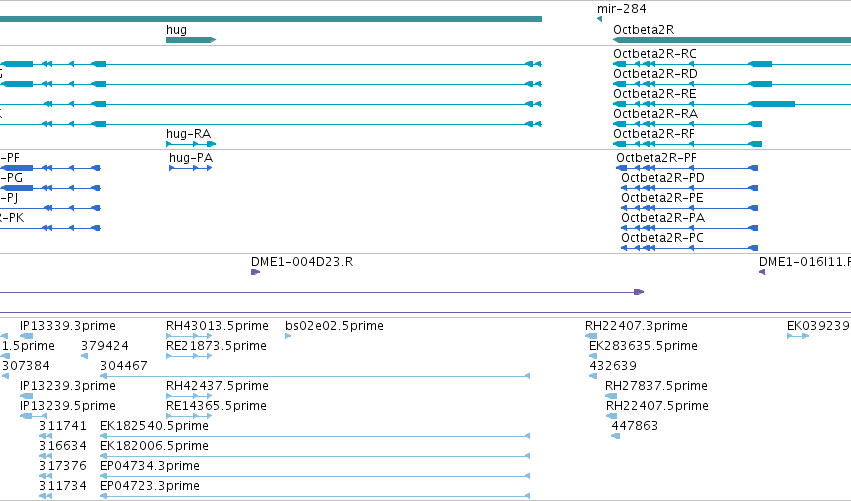Click the 432639 arrow glyph
Screen dimensions: 851x501
coord(593,376)
